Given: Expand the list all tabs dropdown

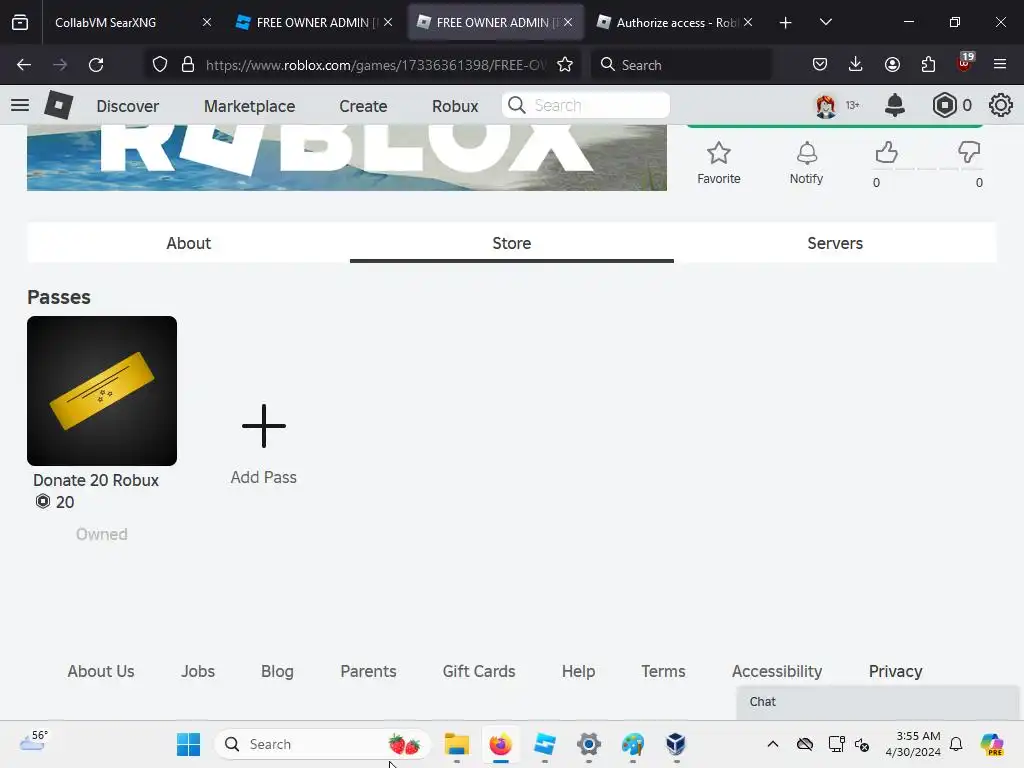Looking at the screenshot, I should (x=825, y=22).
